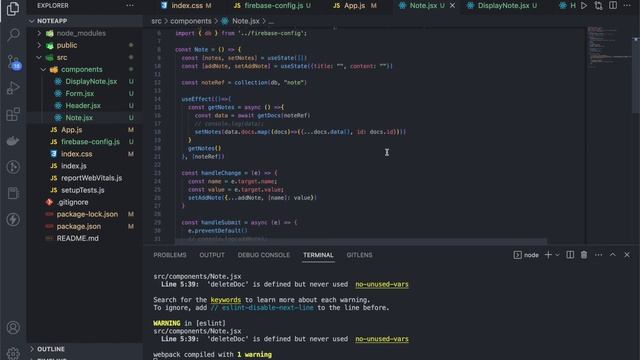The height and width of the screenshot is (360, 640).
Task: Close the Note.jsx tab
Action: click(452, 6)
